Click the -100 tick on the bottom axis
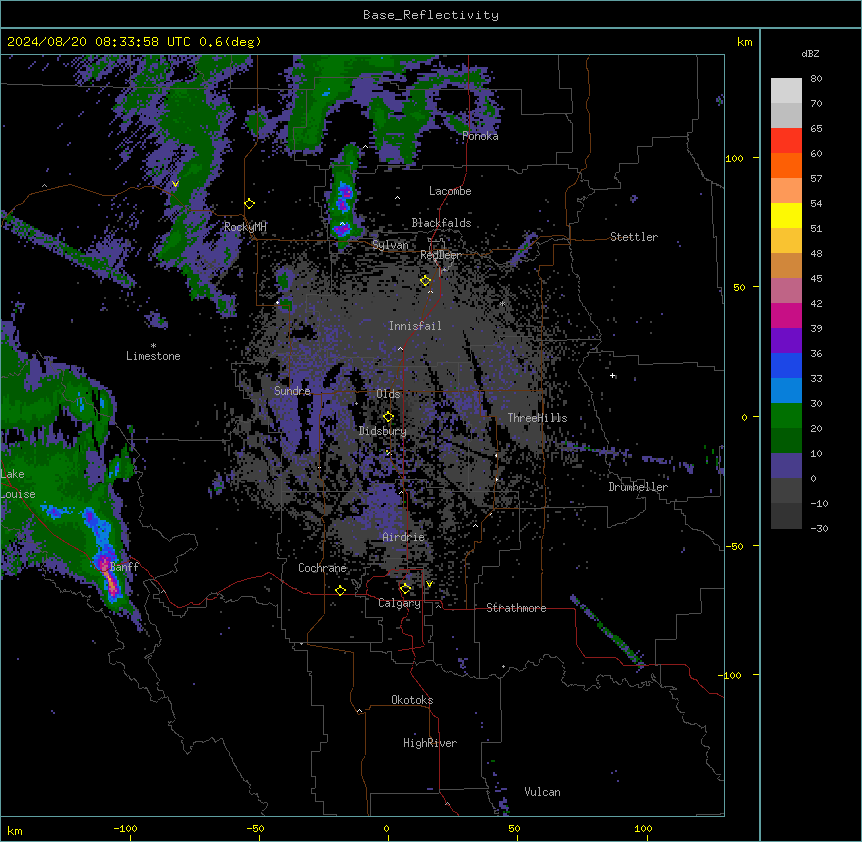The image size is (862, 842). tap(125, 828)
